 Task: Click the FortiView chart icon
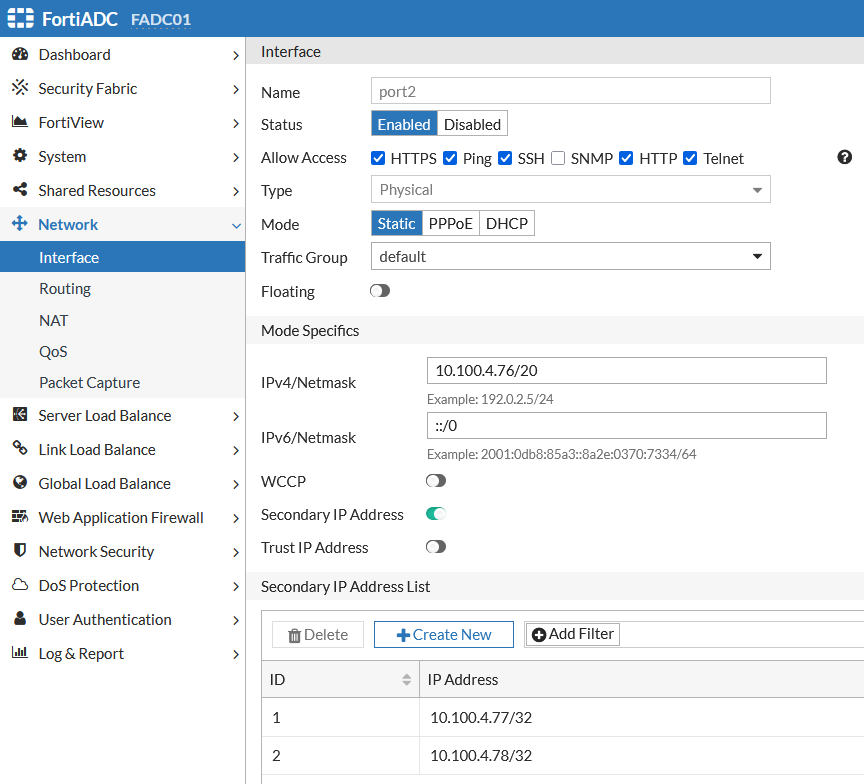pyautogui.click(x=19, y=123)
